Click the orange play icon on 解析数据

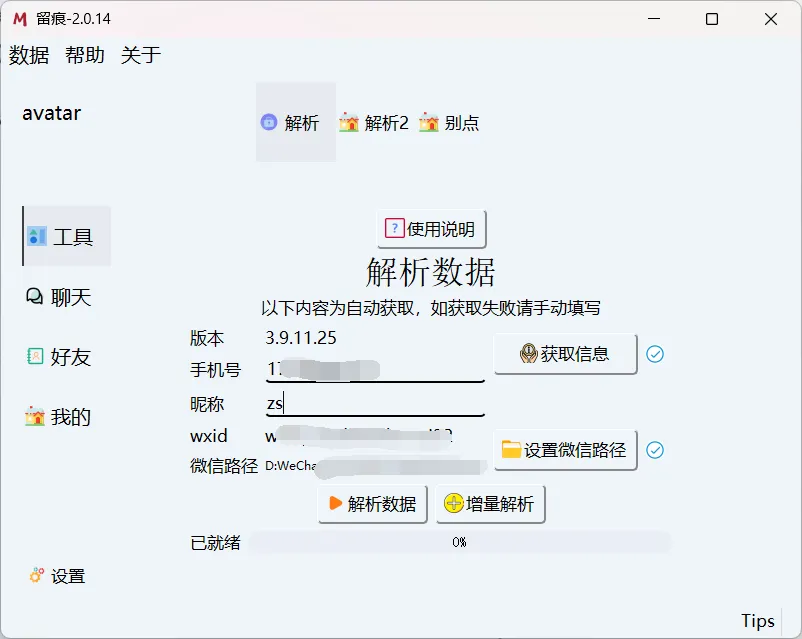point(335,504)
